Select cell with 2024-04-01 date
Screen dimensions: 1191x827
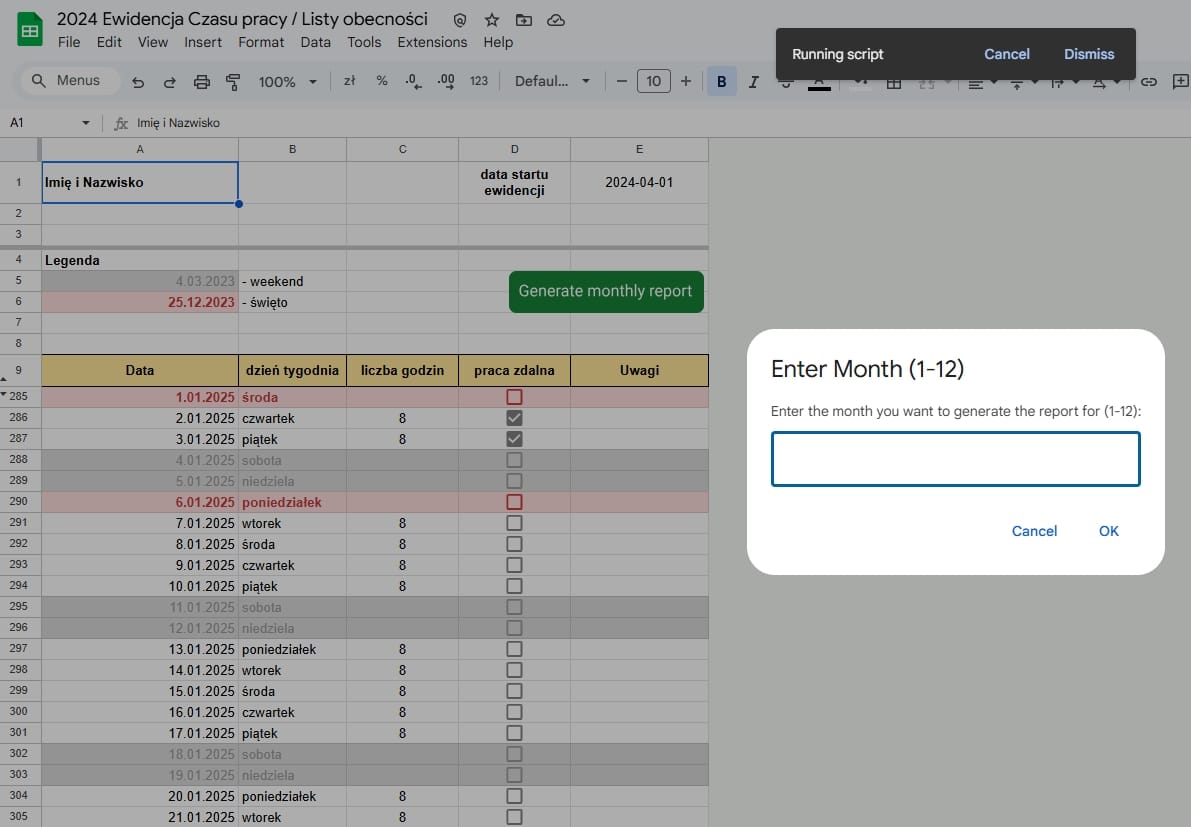pyautogui.click(x=639, y=182)
